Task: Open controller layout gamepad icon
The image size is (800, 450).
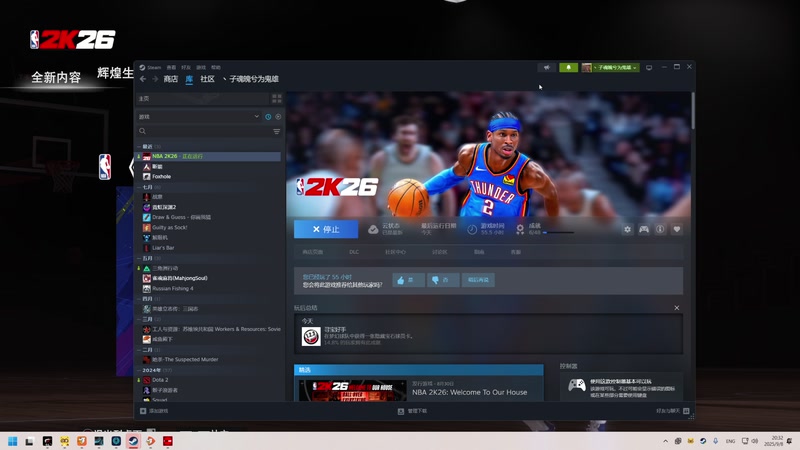Action: pyautogui.click(x=644, y=230)
